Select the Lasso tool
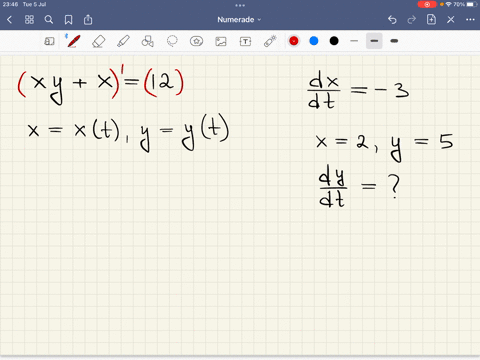 tap(172, 41)
